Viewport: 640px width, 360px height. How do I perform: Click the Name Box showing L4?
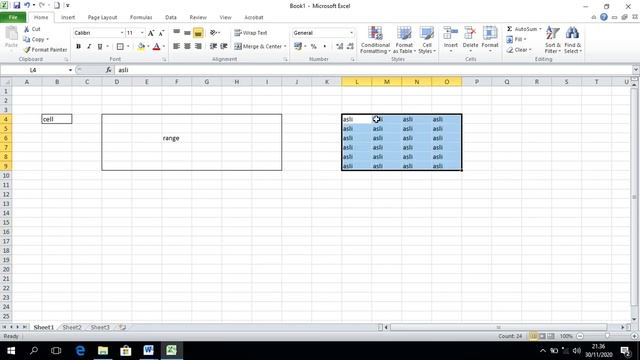pos(33,70)
